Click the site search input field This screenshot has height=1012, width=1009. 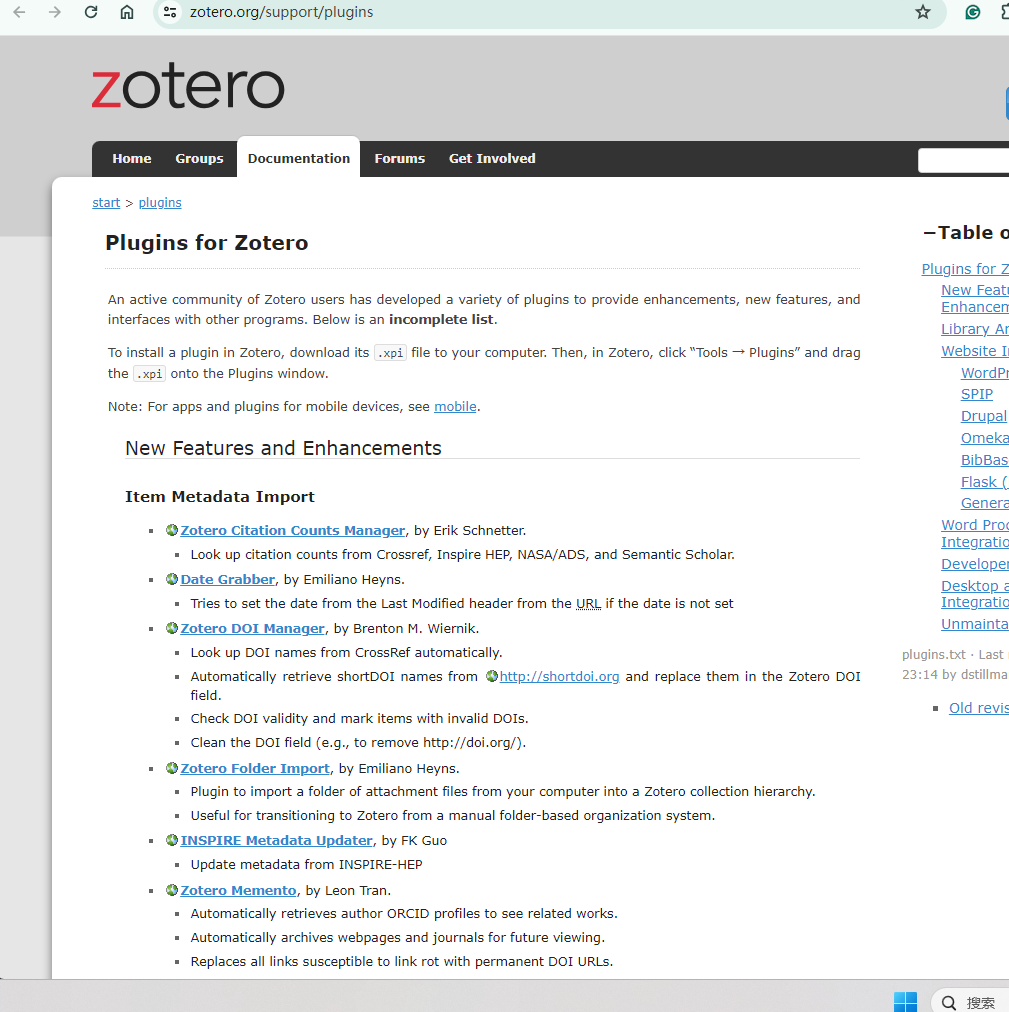click(963, 160)
